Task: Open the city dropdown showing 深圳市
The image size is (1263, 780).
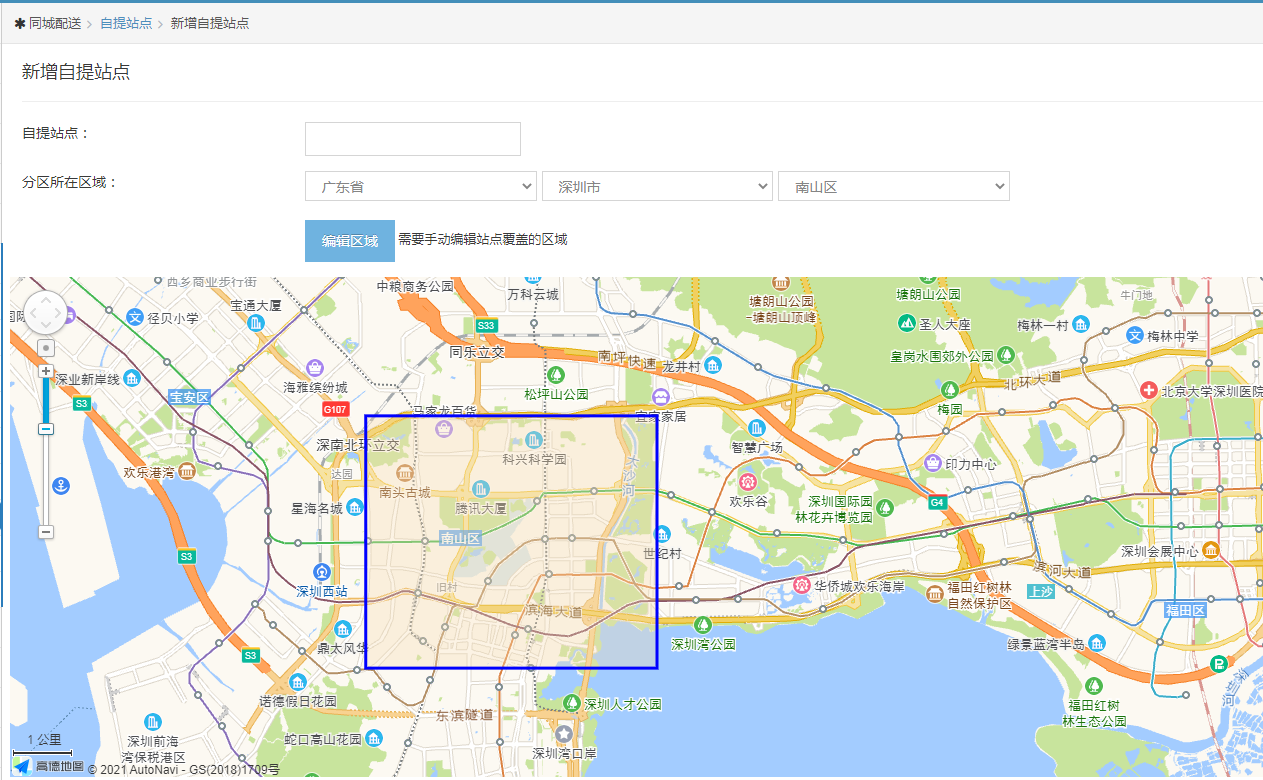Action: point(657,187)
